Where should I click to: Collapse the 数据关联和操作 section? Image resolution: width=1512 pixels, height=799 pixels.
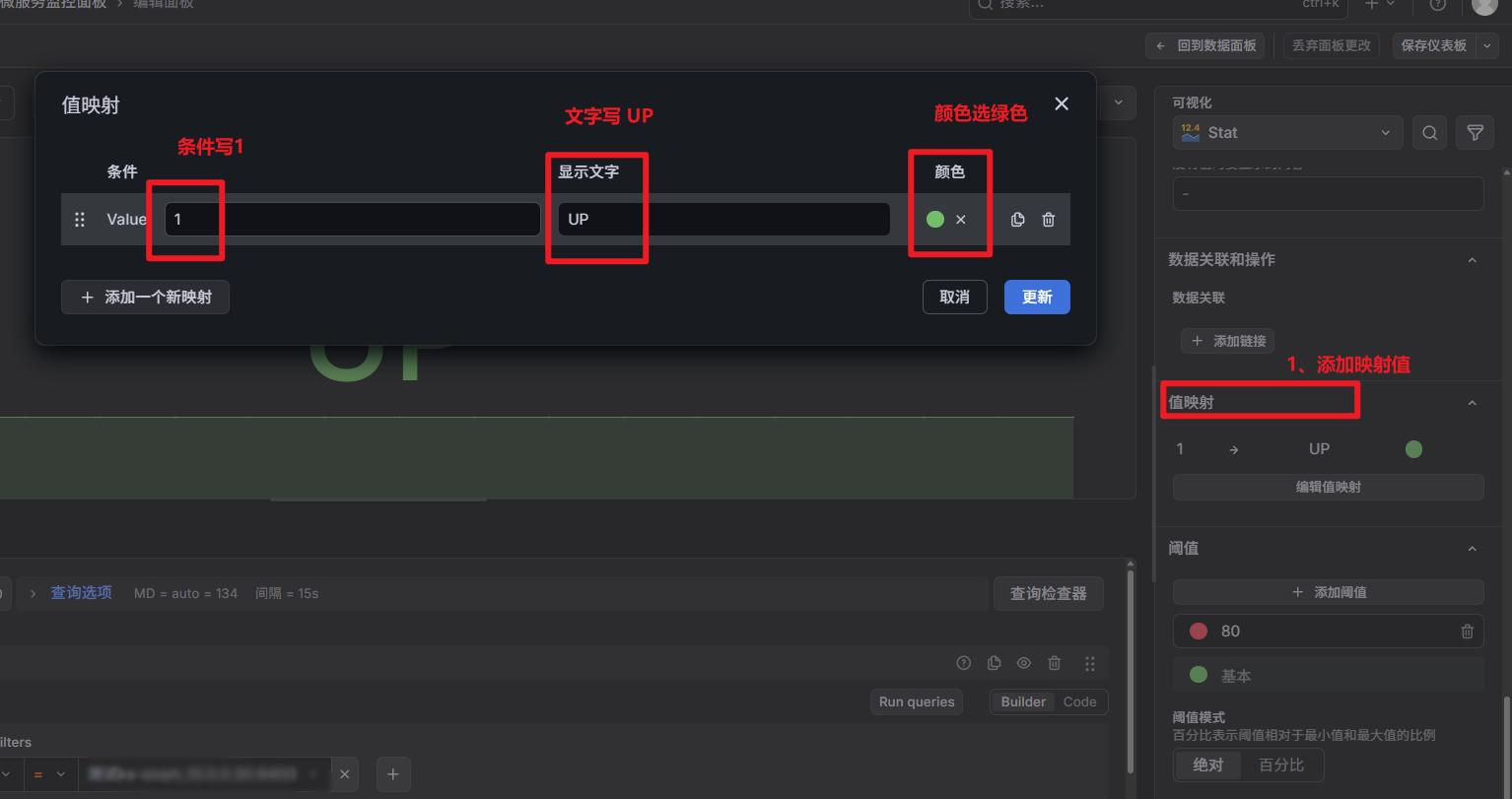click(1473, 259)
